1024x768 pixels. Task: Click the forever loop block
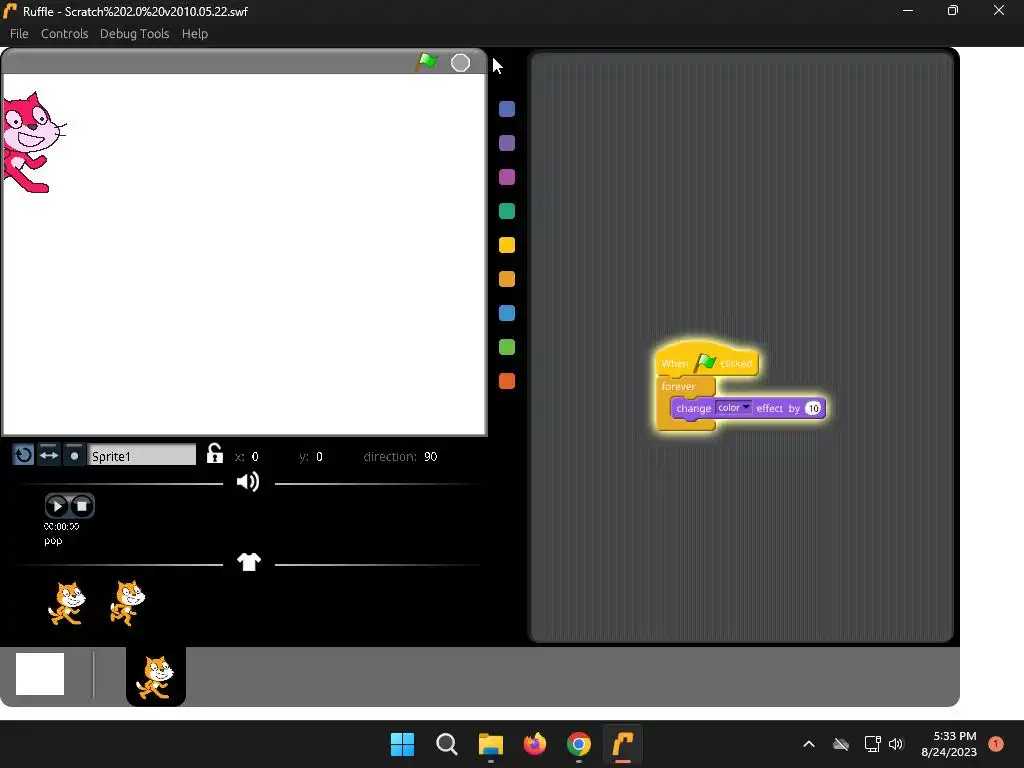point(679,386)
